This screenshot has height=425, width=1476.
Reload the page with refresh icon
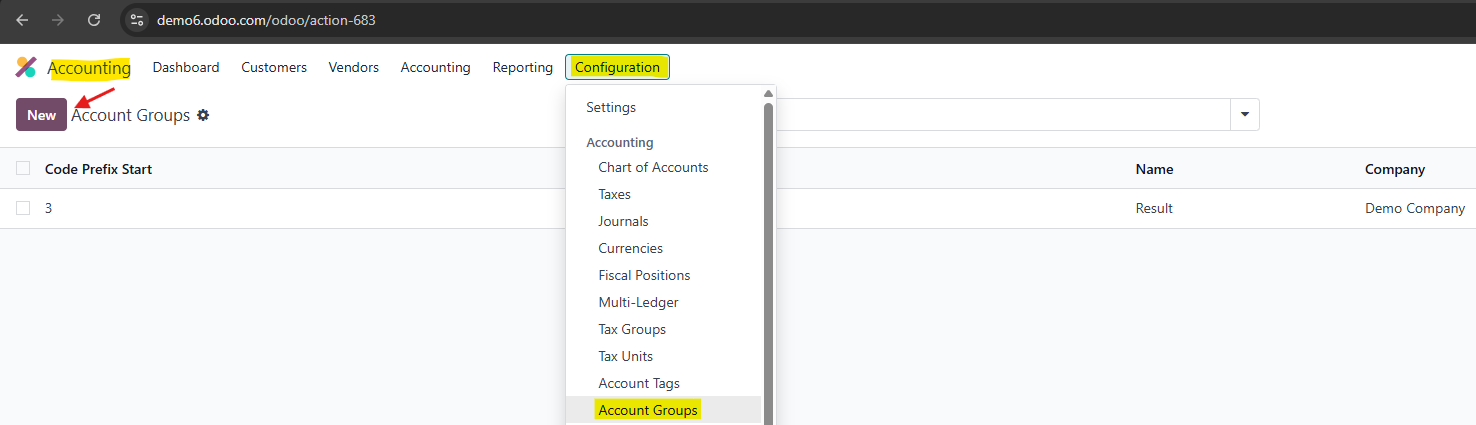point(94,20)
